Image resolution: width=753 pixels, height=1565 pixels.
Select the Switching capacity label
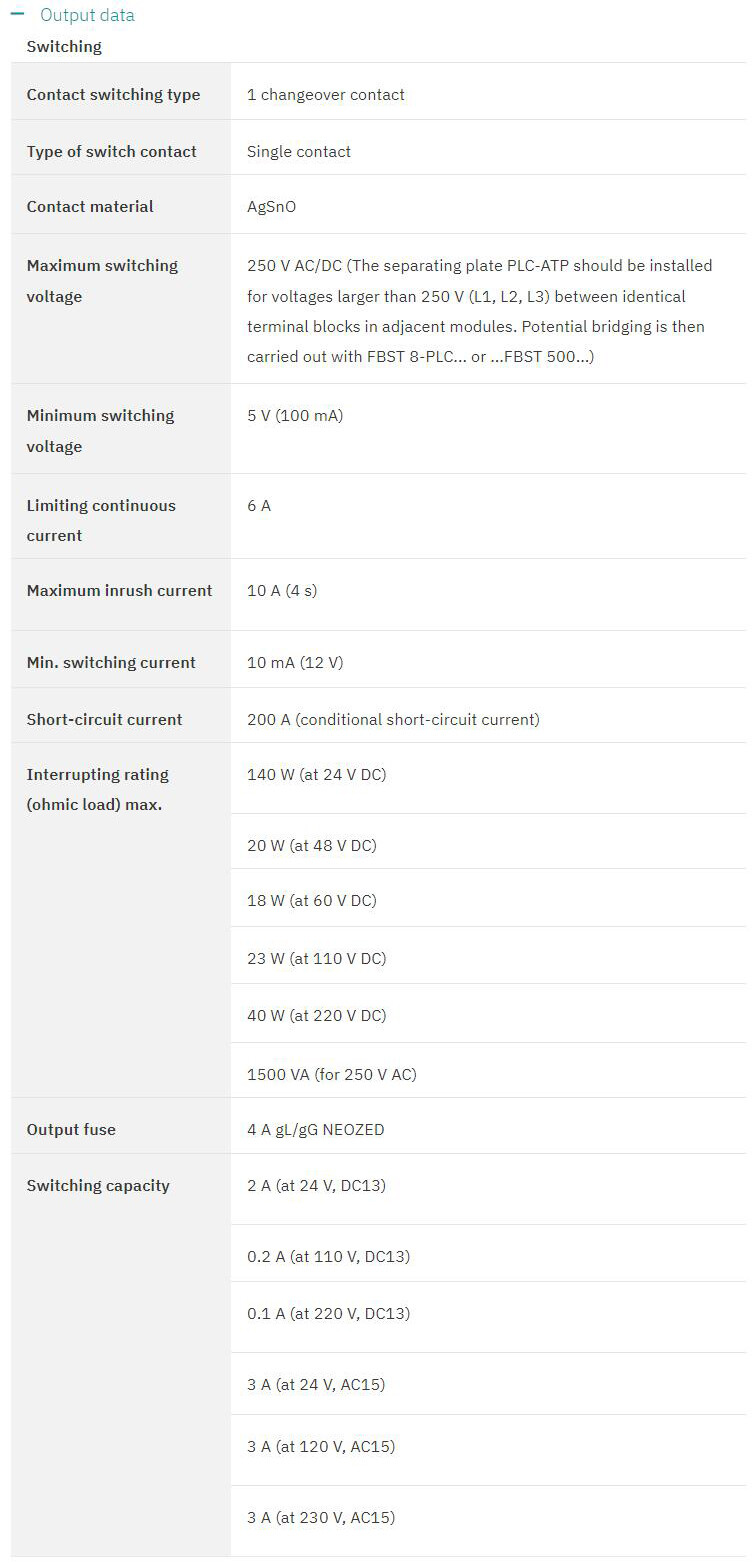(x=98, y=1186)
